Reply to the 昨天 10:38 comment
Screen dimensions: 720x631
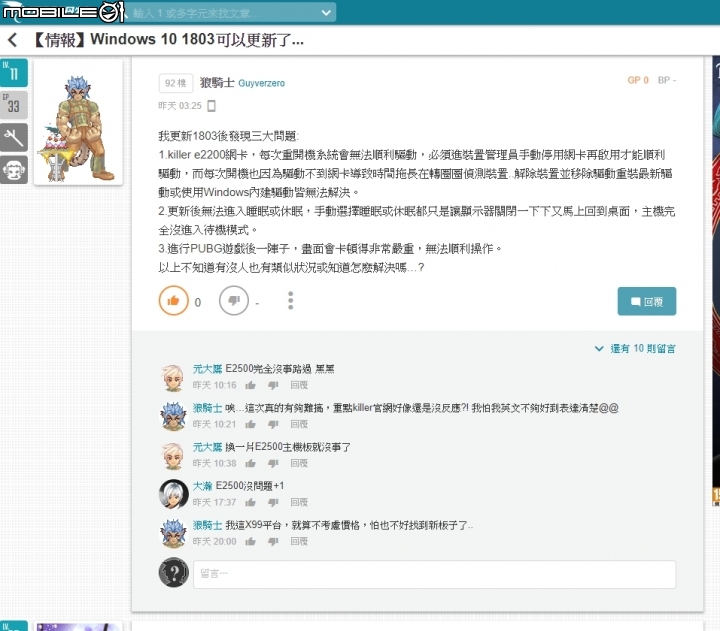coord(299,463)
